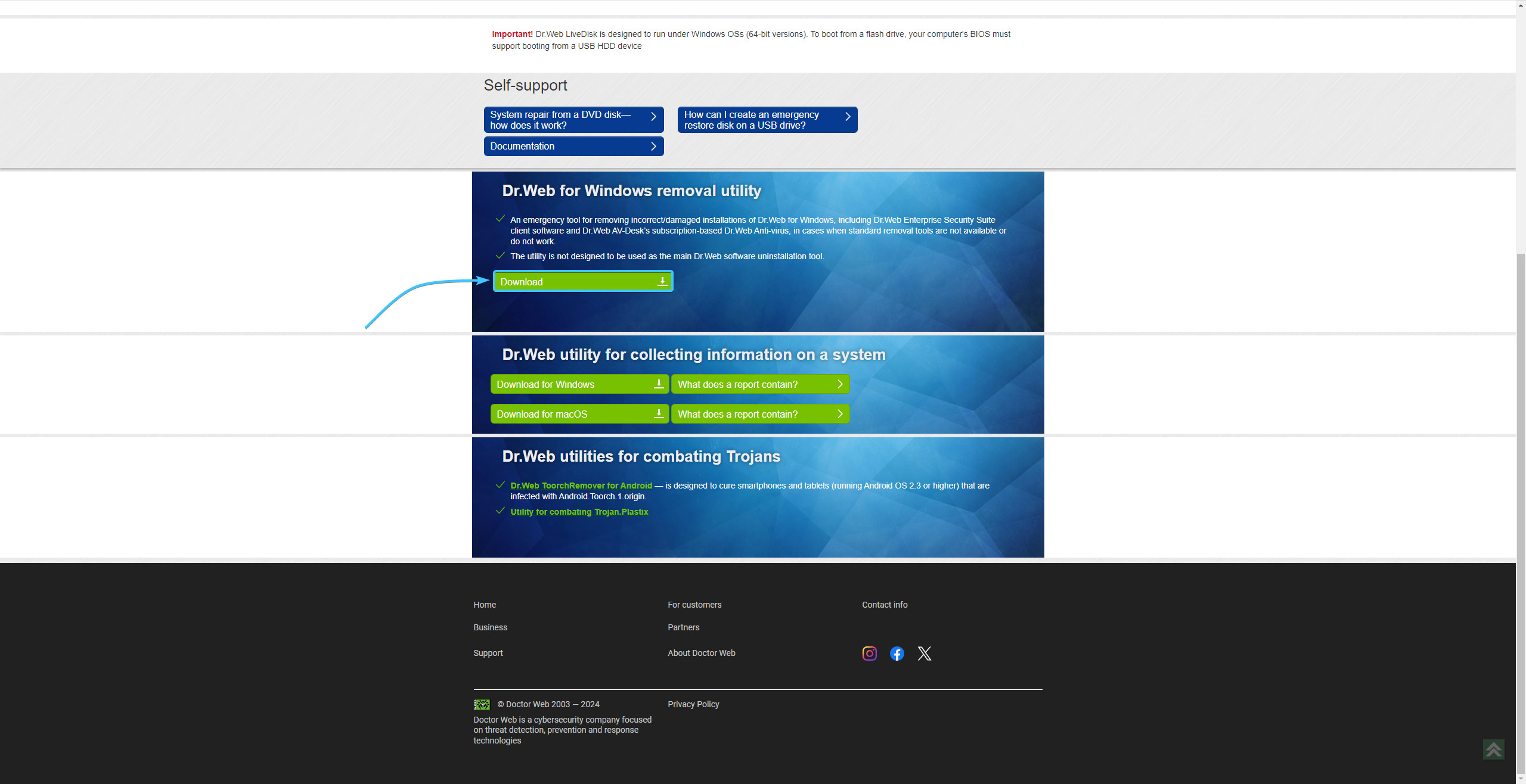The width and height of the screenshot is (1526, 784).
Task: Open About Doctor Web footer link
Action: [701, 653]
